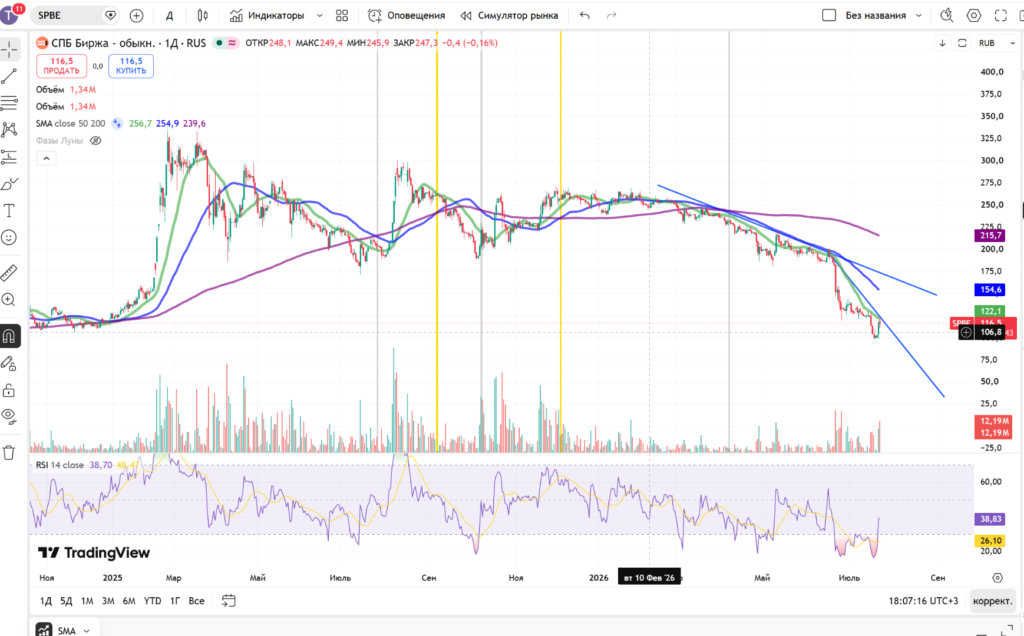This screenshot has height=636, width=1024.
Task: Toggle the коррект. adjustment button
Action: pos(992,601)
